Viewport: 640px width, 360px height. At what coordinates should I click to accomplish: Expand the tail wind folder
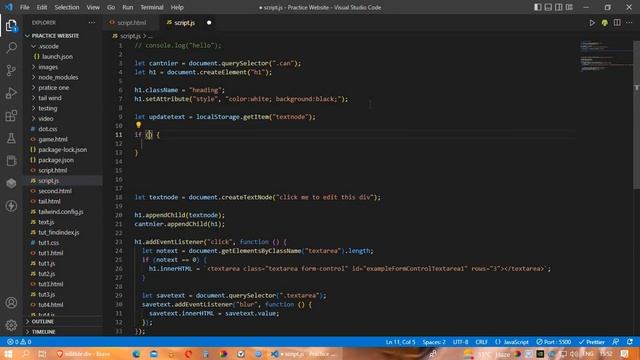tap(50, 98)
